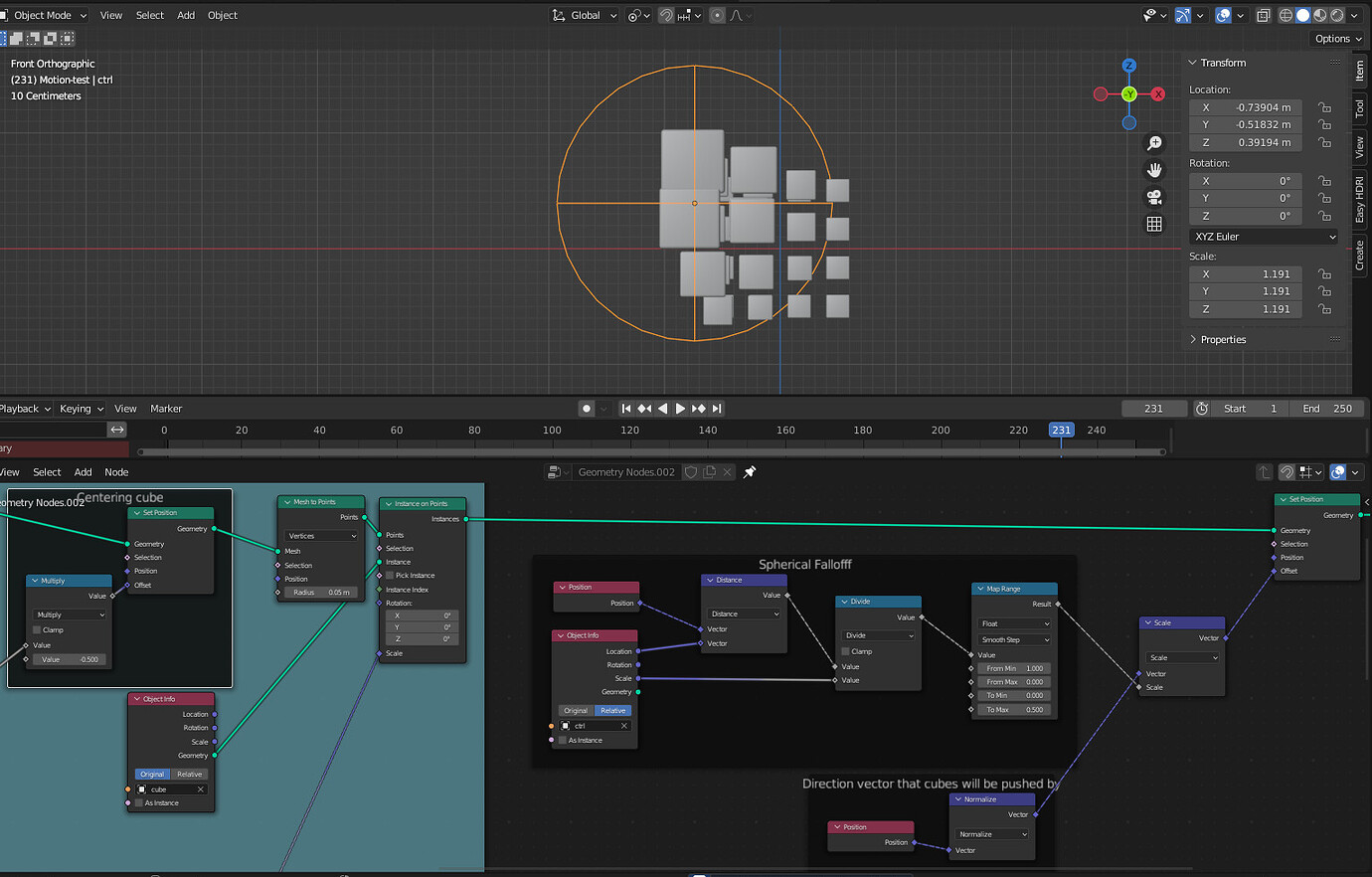Click the Radius value slider
The height and width of the screenshot is (877, 1372).
click(321, 593)
